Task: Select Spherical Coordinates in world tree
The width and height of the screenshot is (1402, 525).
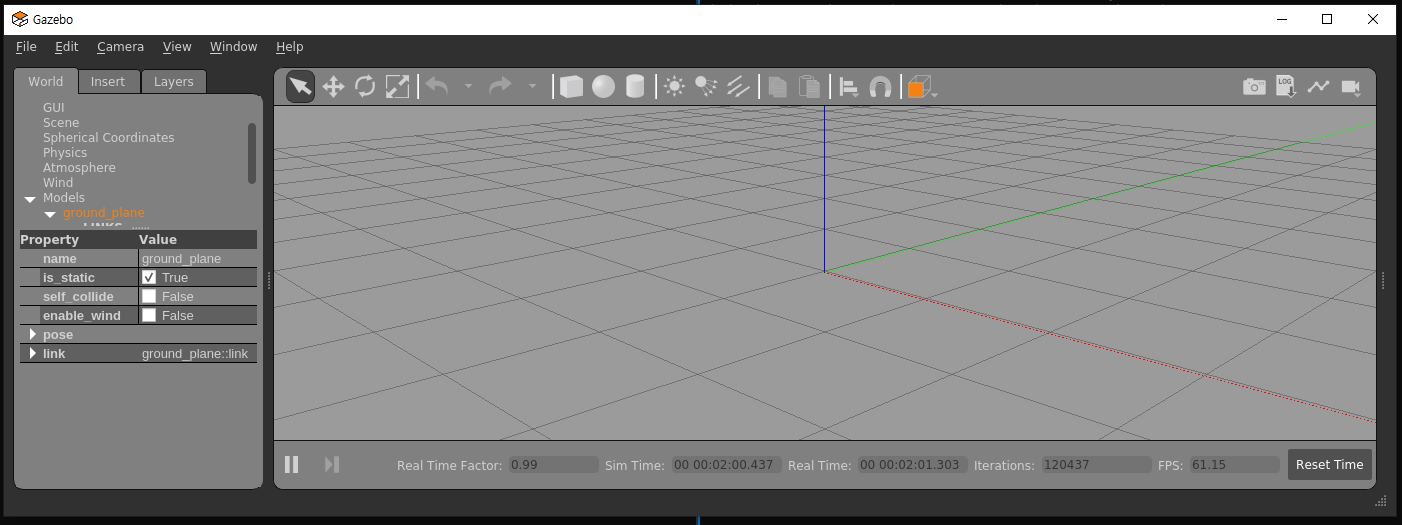Action: pyautogui.click(x=108, y=137)
